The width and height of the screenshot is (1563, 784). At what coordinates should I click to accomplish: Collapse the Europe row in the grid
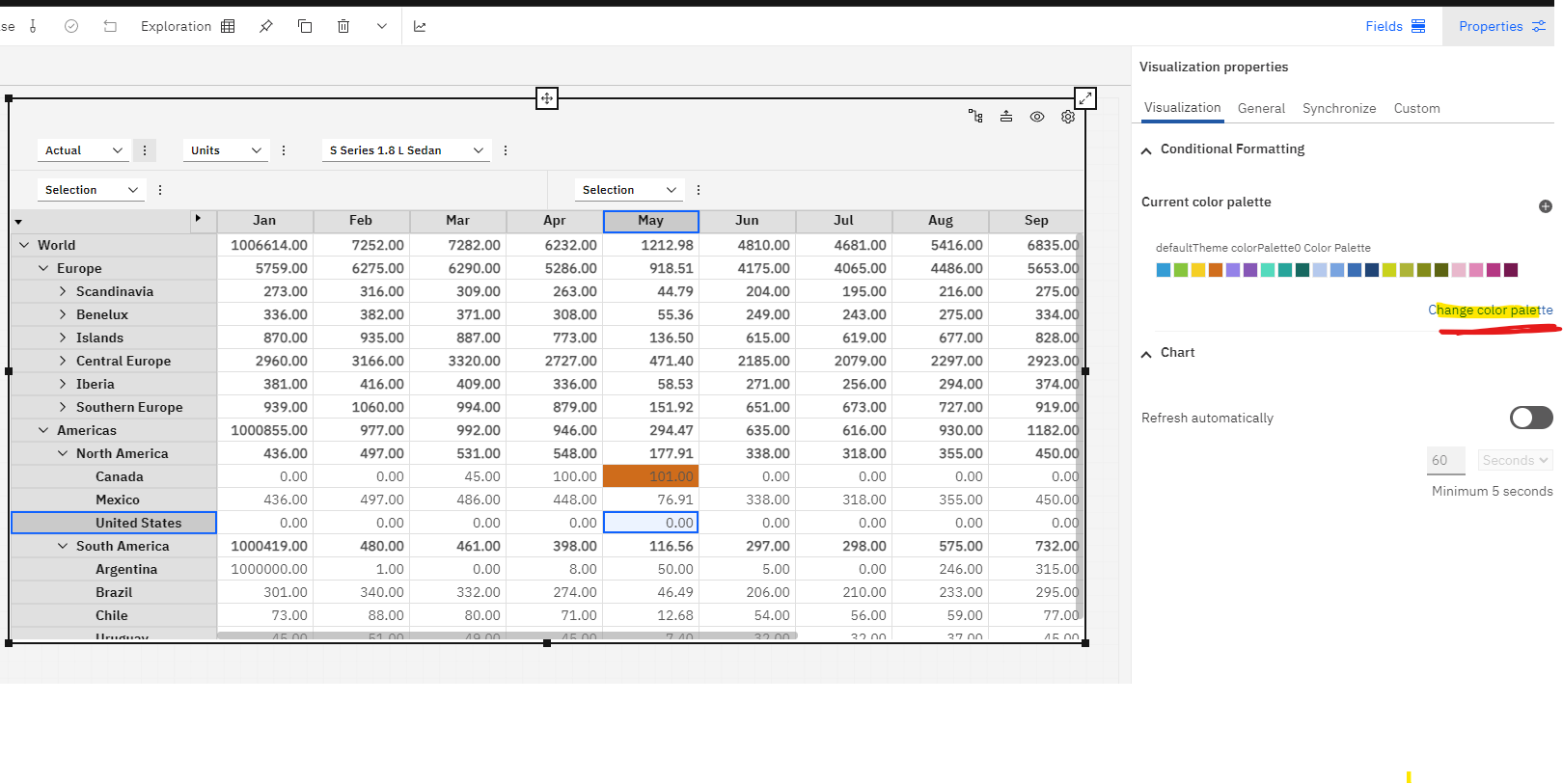click(43, 268)
